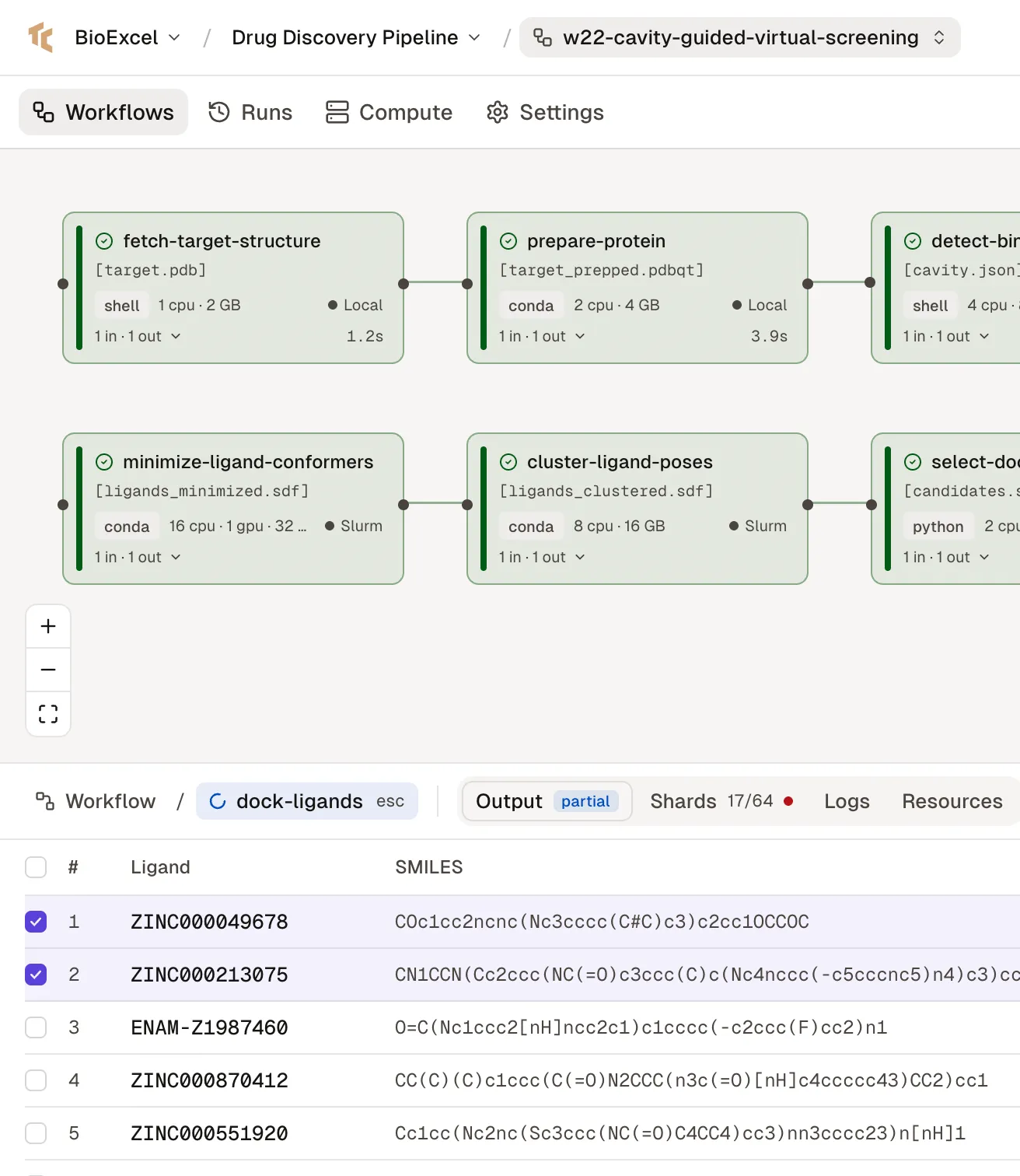1020x1176 pixels.
Task: Close the dock-ligands step chip
Action: [390, 801]
